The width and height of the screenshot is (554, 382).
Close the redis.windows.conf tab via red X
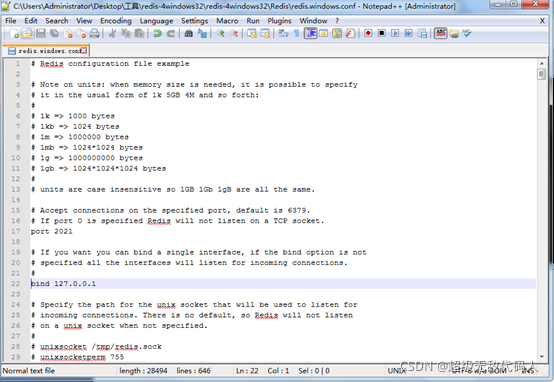point(83,51)
